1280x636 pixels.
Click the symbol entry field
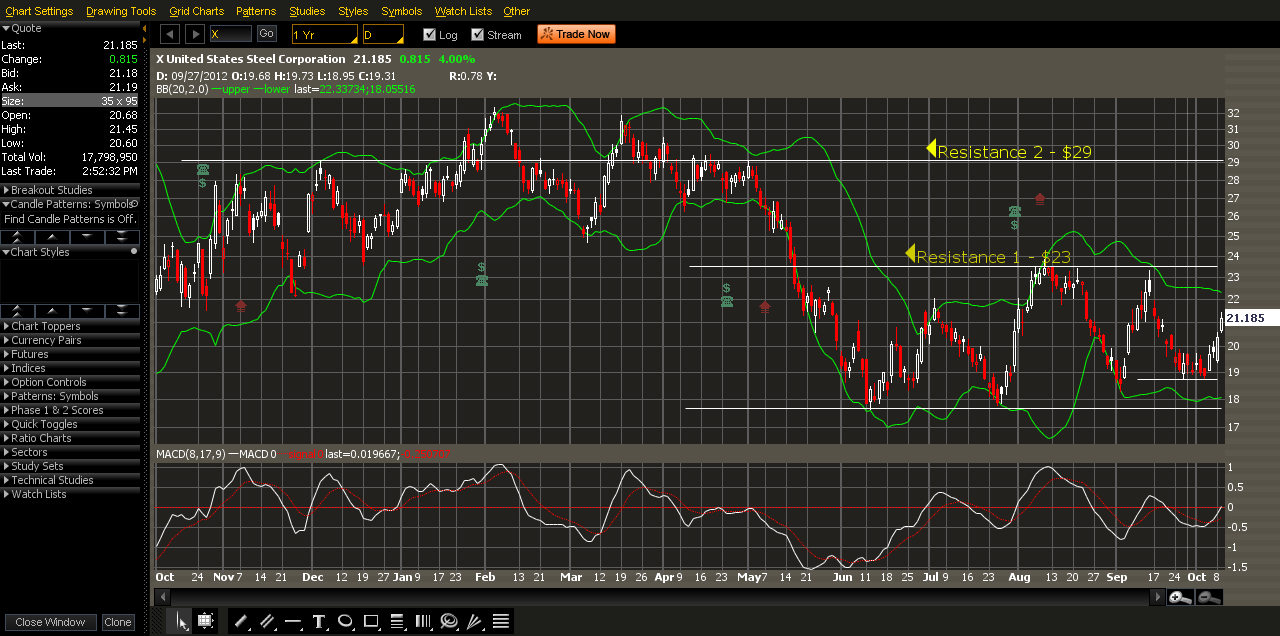point(231,34)
